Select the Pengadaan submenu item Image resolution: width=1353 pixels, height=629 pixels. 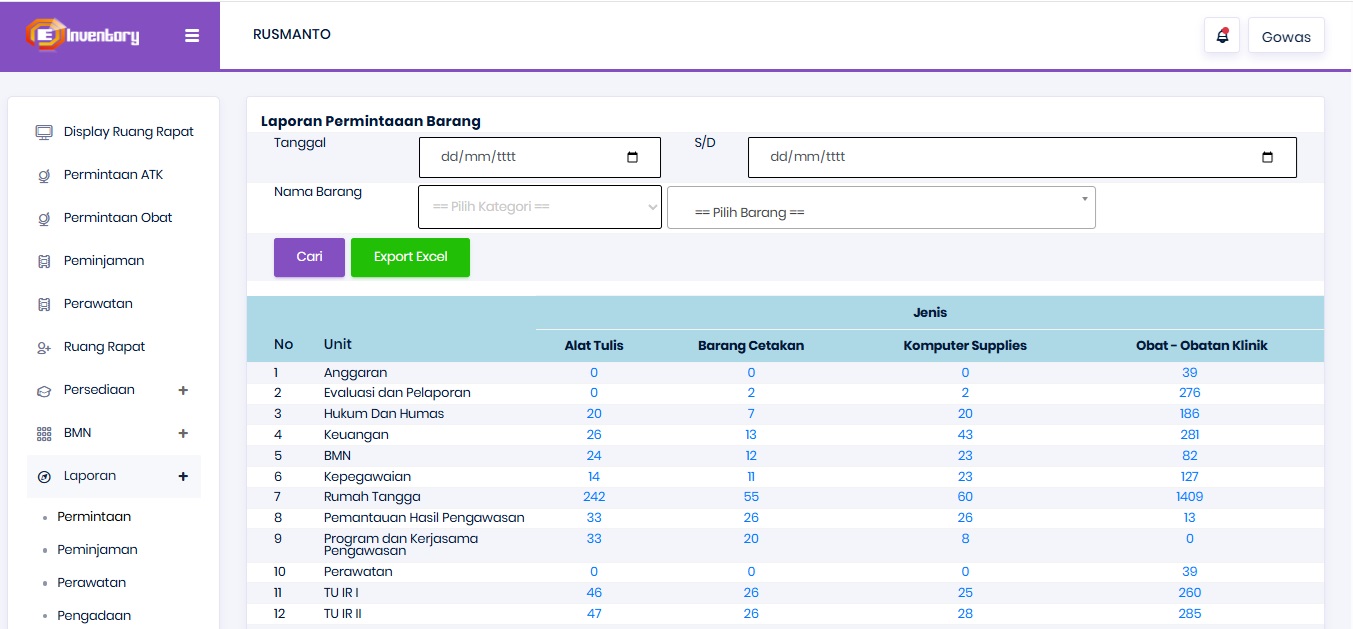94,616
